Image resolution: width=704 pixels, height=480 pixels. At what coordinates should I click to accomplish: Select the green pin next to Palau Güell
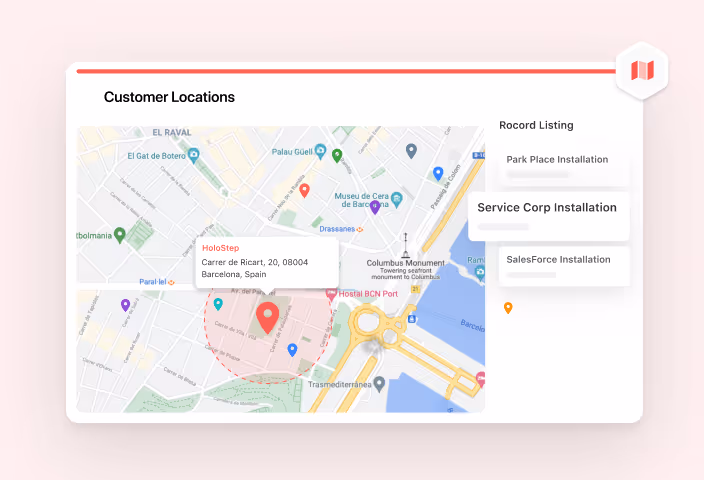point(337,155)
